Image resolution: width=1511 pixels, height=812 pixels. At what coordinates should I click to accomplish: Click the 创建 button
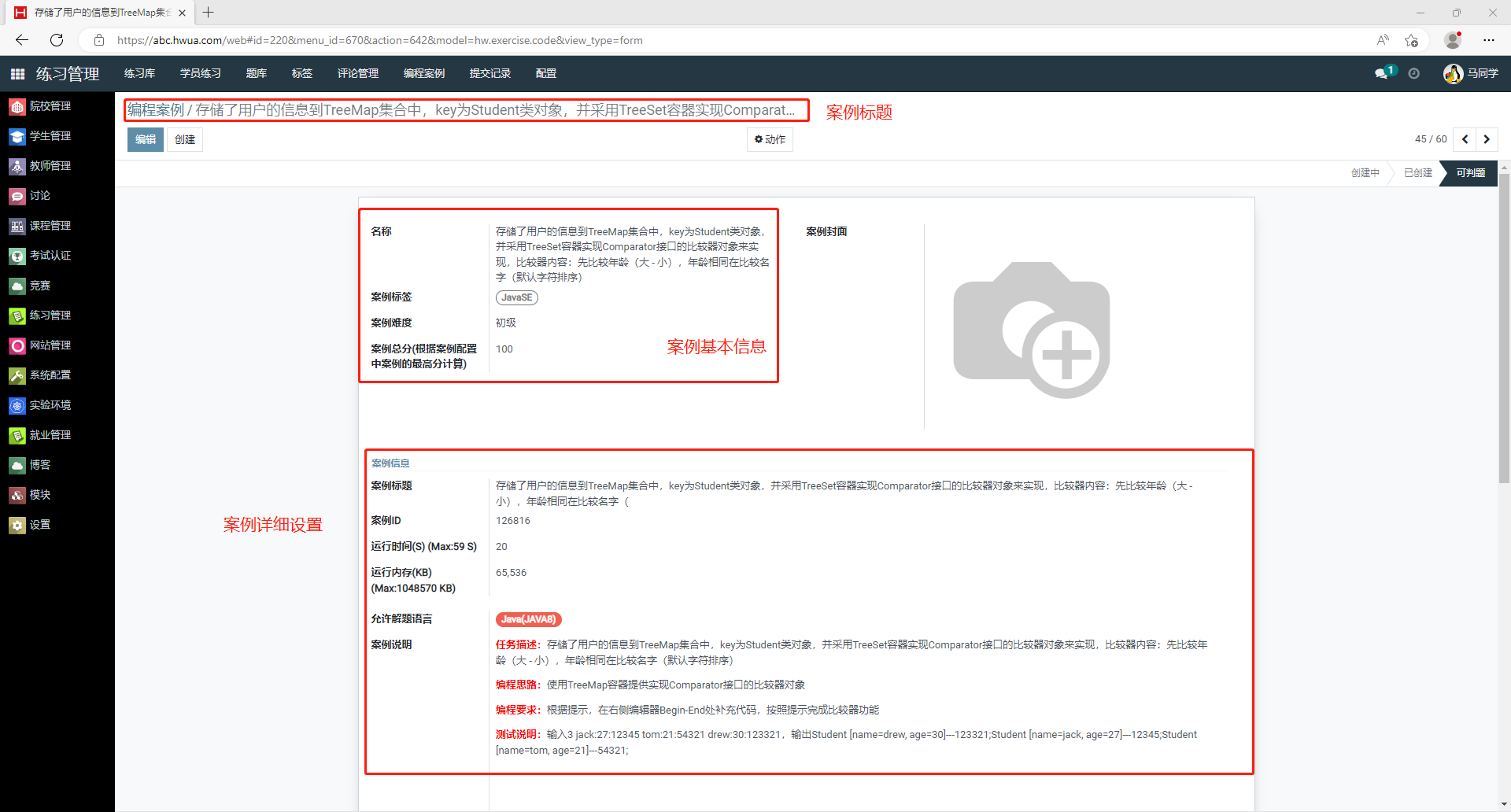pos(185,139)
